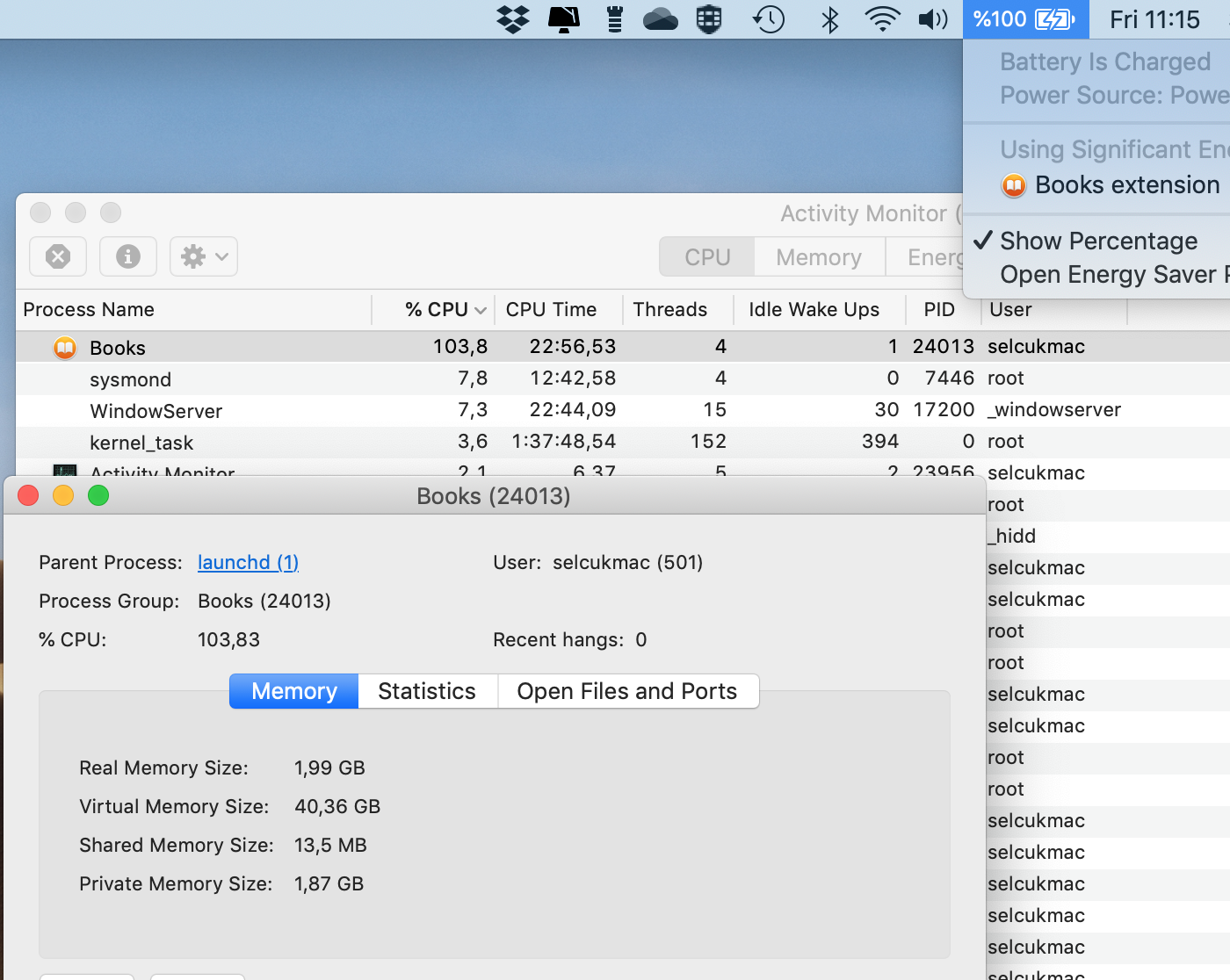The height and width of the screenshot is (980, 1230).
Task: Select the kernel_task process row
Action: click(x=623, y=442)
